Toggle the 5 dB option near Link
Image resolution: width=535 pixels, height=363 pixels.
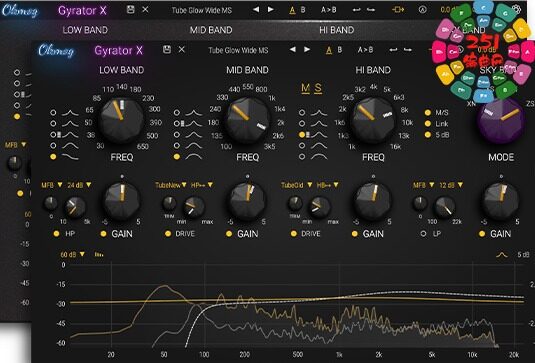point(428,135)
